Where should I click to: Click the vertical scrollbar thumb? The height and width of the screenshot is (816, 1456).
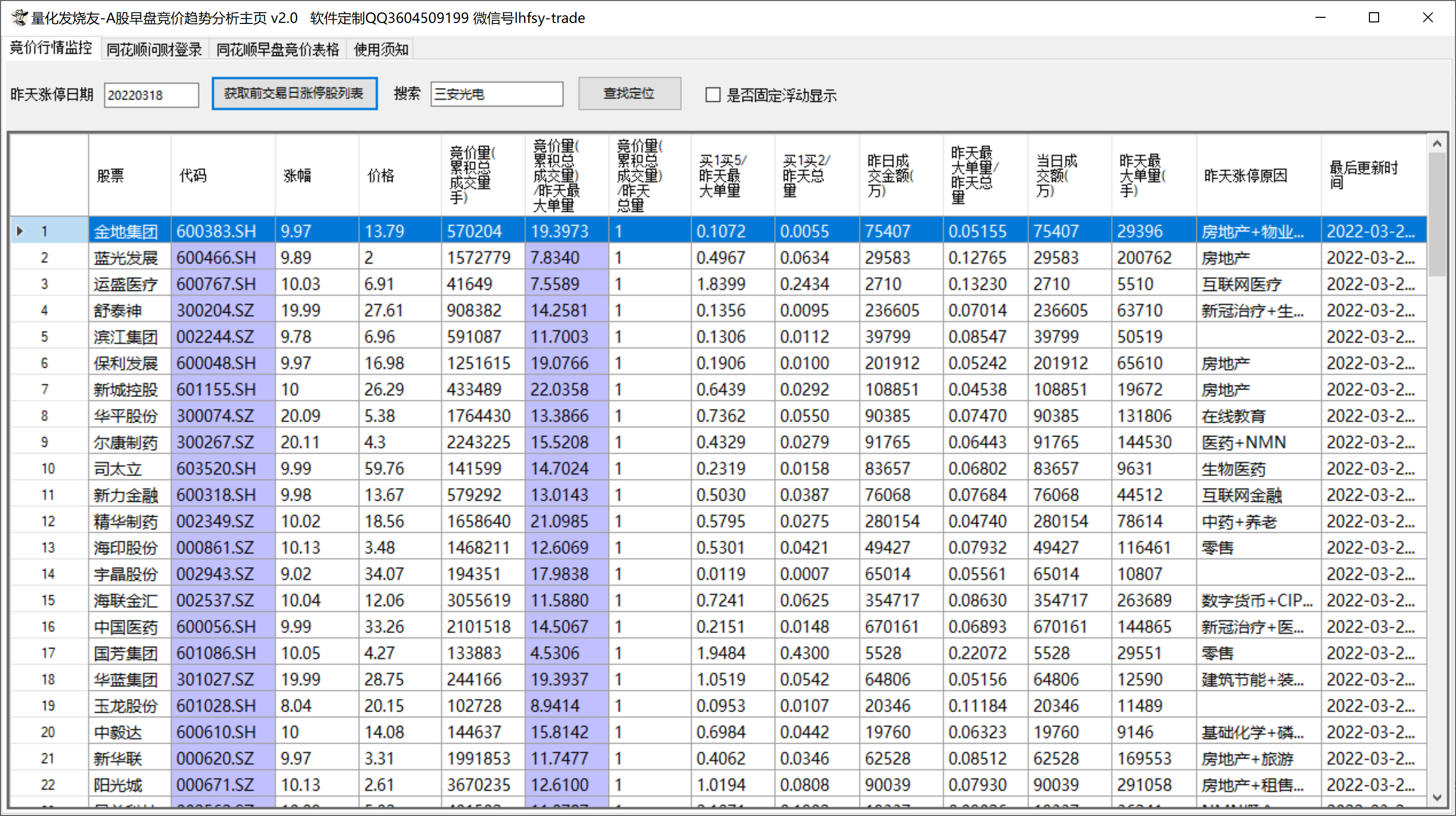pos(1437,214)
